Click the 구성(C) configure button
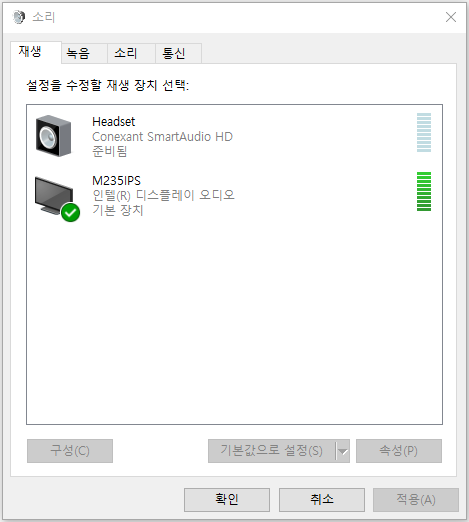Viewport: 469px width, 522px height. point(70,451)
